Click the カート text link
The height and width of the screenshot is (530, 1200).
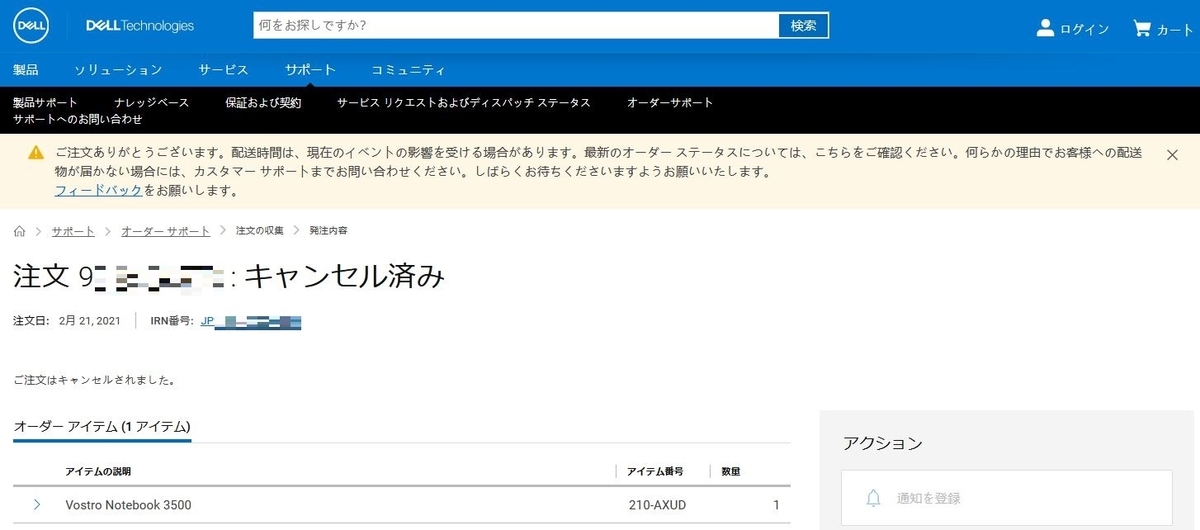point(1175,29)
